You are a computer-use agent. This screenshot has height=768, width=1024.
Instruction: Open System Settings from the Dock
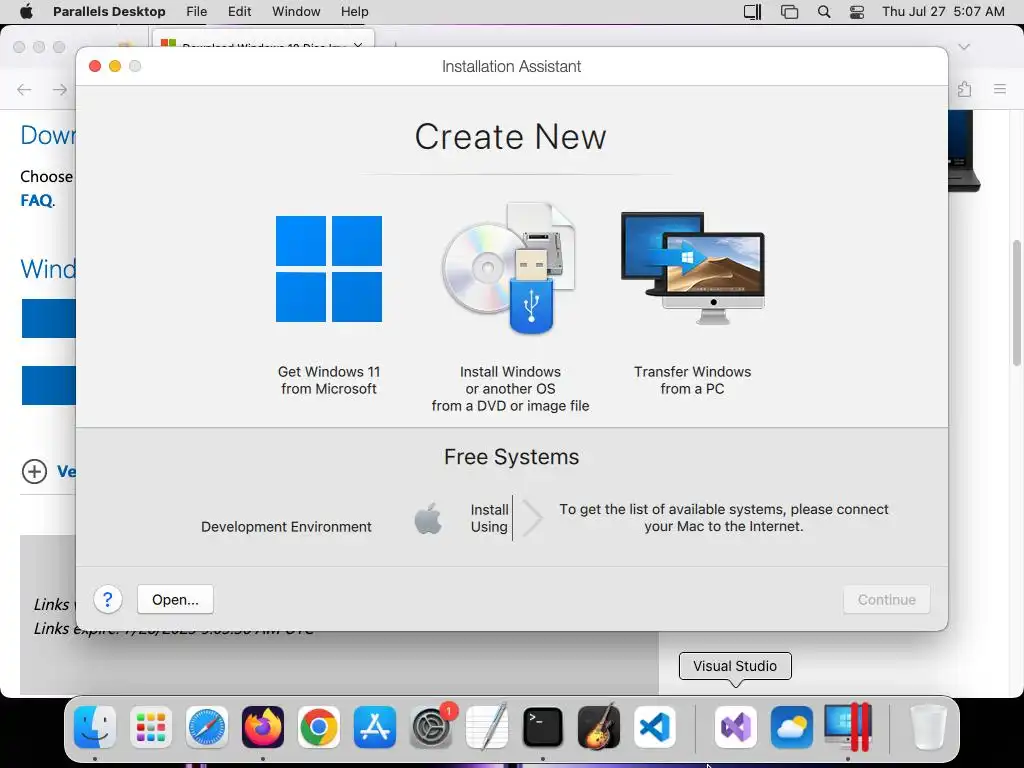pyautogui.click(x=431, y=727)
